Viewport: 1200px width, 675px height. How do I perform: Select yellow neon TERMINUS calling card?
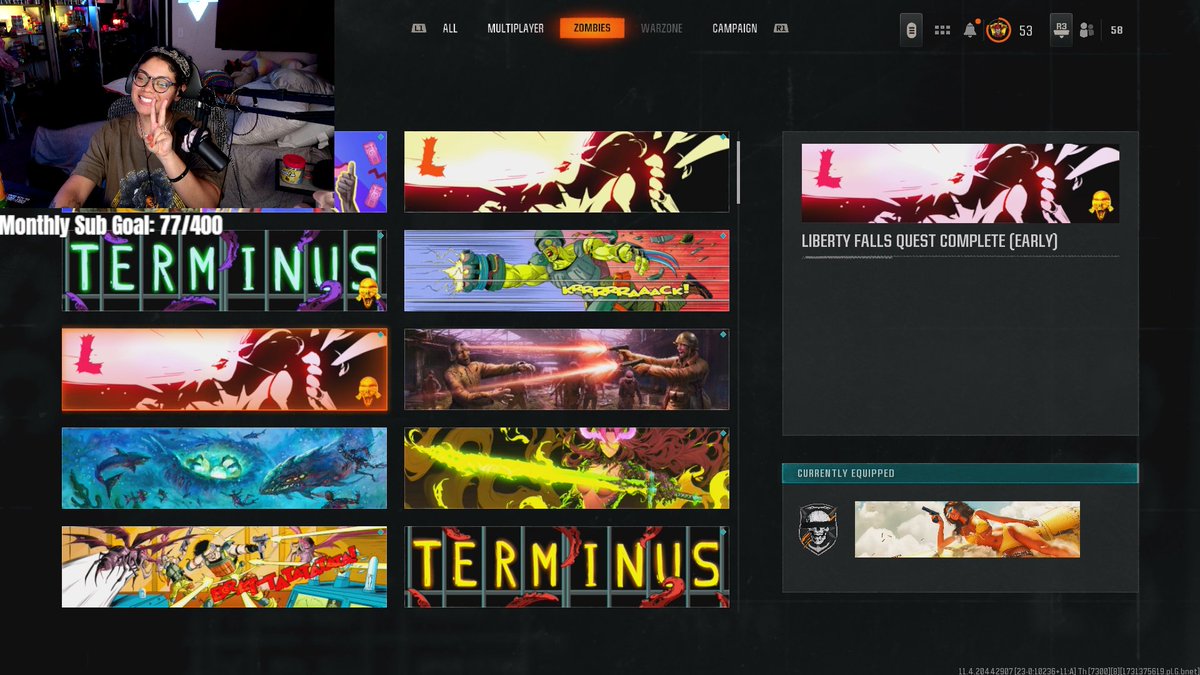pyautogui.click(x=567, y=567)
